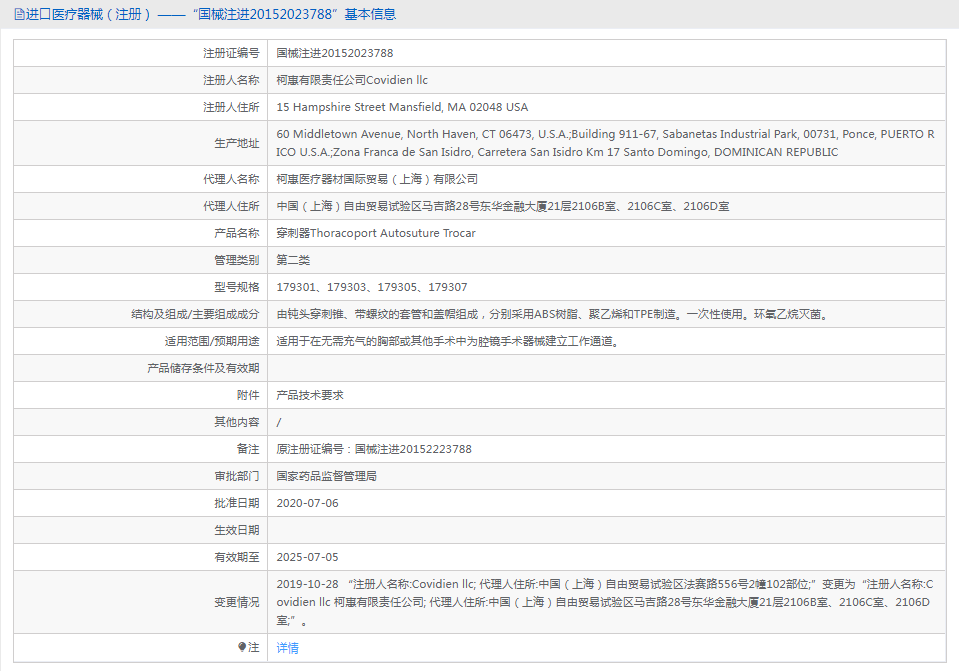Click the 管理类别 row label

237,260
